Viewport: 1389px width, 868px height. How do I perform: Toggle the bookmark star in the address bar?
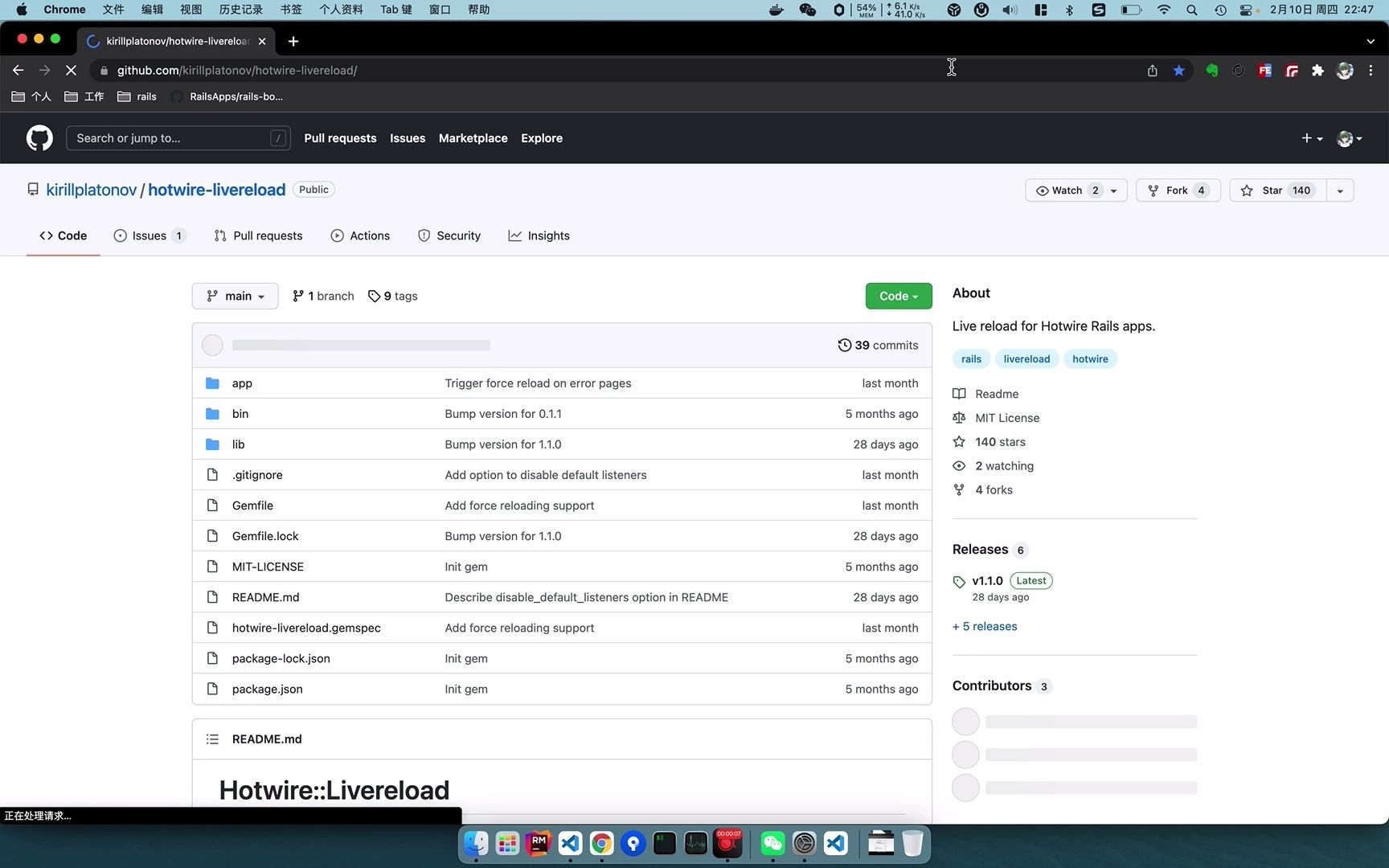tap(1178, 71)
